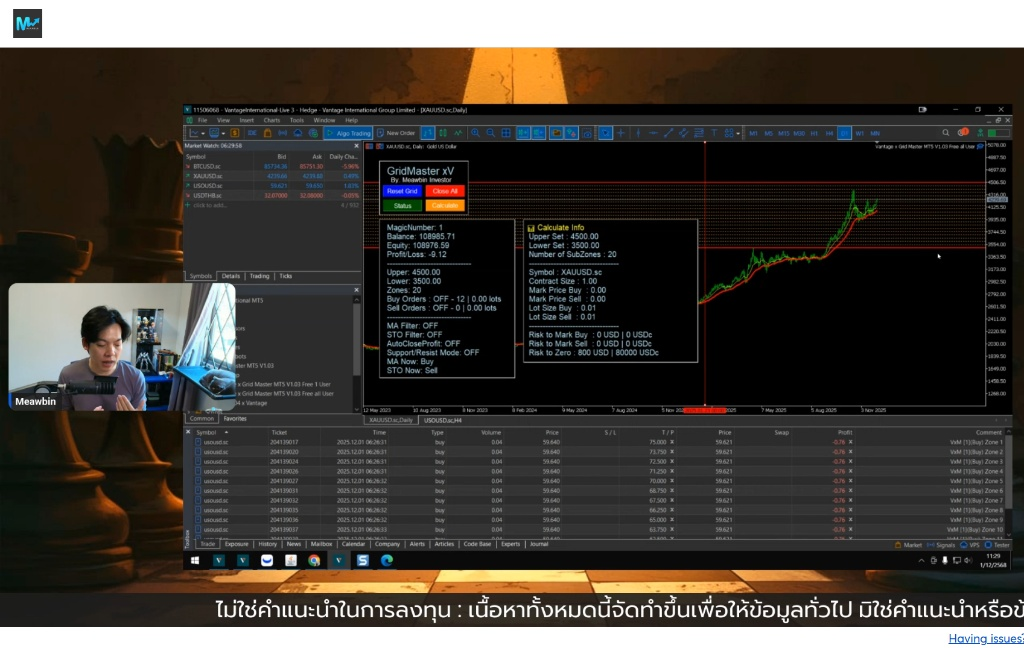Viewport: 1024px width, 648px height.
Task: Open the Charts menu
Action: coord(271,120)
